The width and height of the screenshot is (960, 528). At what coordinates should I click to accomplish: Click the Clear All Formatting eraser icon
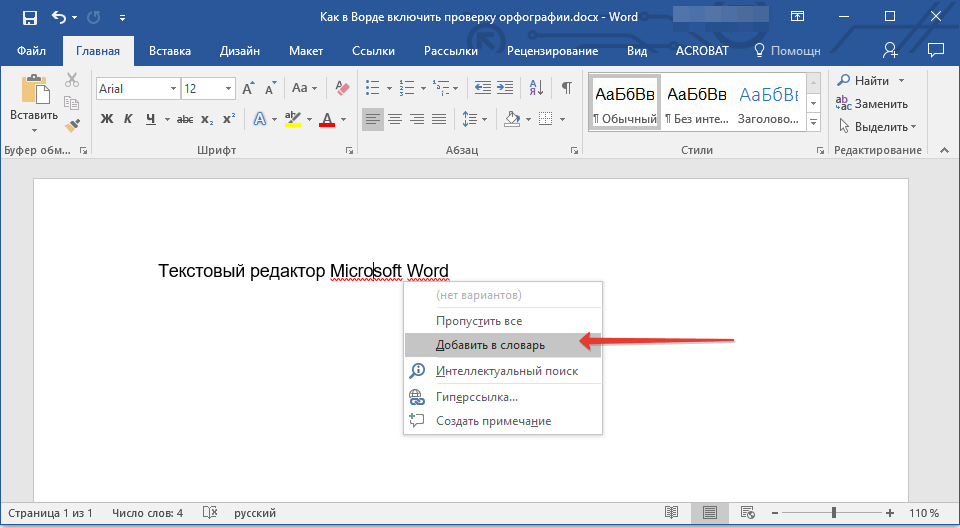[343, 88]
